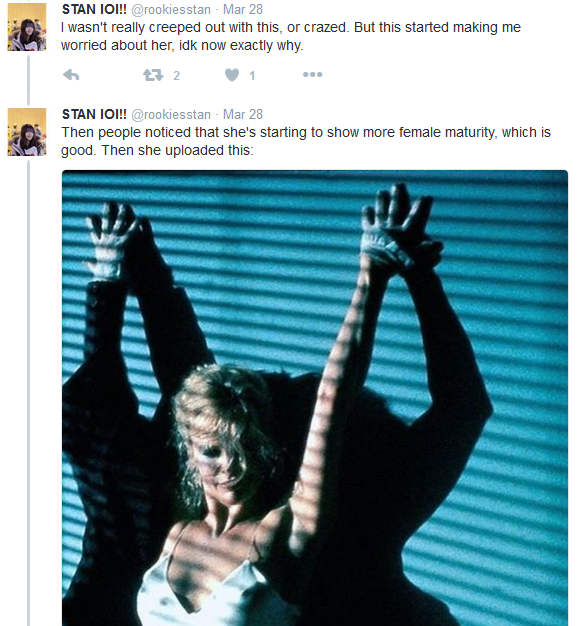The image size is (578, 626).
Task: Open more options on the first tweet
Action: (x=313, y=75)
